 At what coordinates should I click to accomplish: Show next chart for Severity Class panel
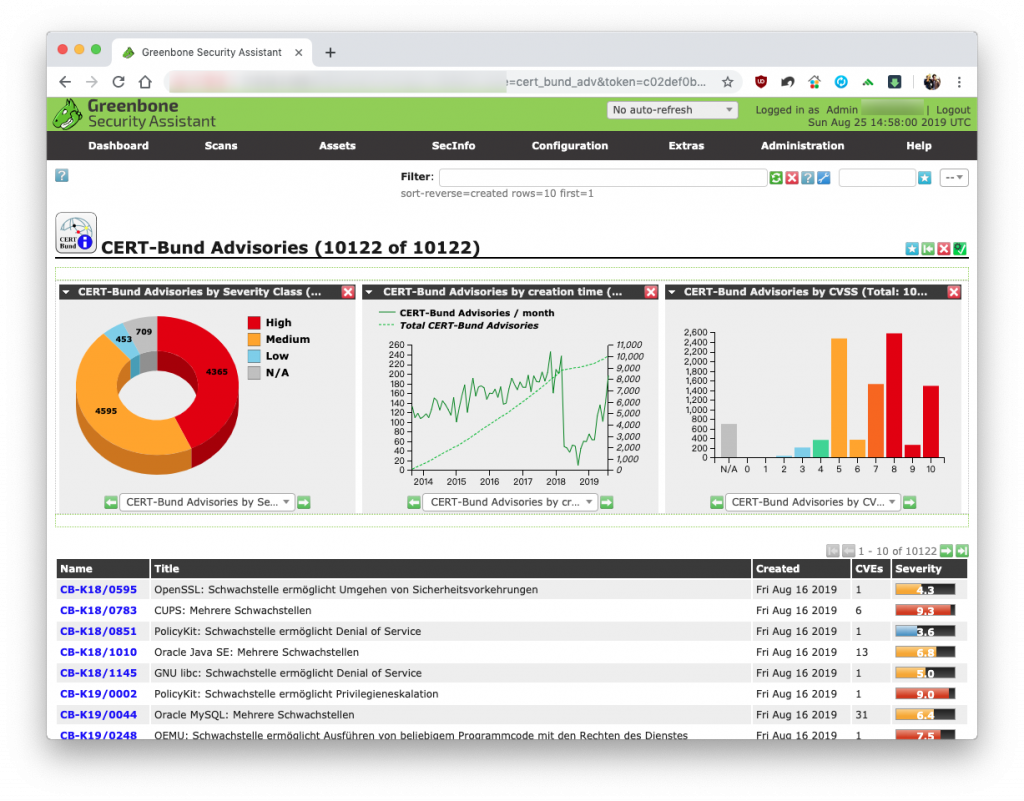[x=304, y=502]
